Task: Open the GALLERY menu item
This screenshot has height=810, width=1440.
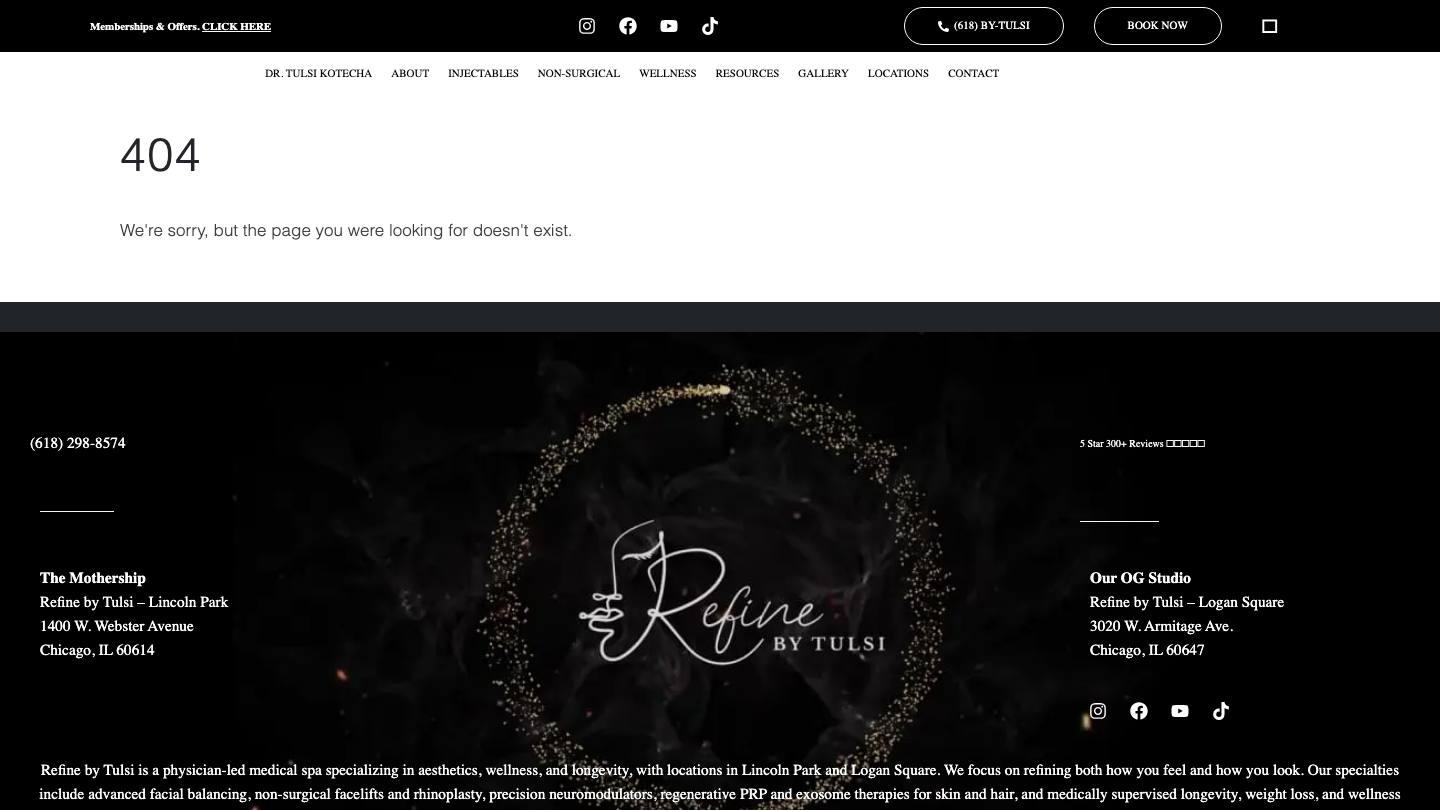Action: click(x=823, y=73)
